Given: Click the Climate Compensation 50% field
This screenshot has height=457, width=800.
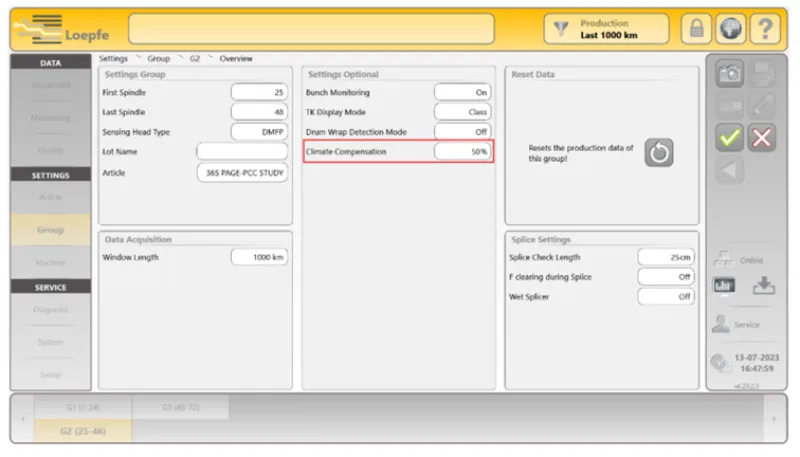Looking at the screenshot, I should [463, 152].
